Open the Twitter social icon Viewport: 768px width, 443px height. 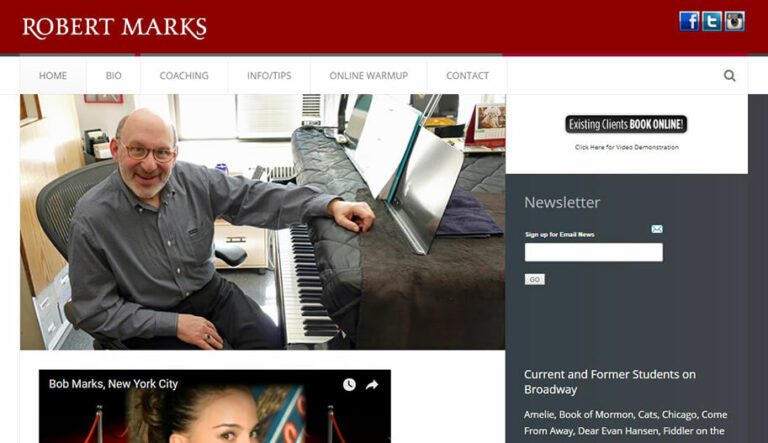pos(712,22)
